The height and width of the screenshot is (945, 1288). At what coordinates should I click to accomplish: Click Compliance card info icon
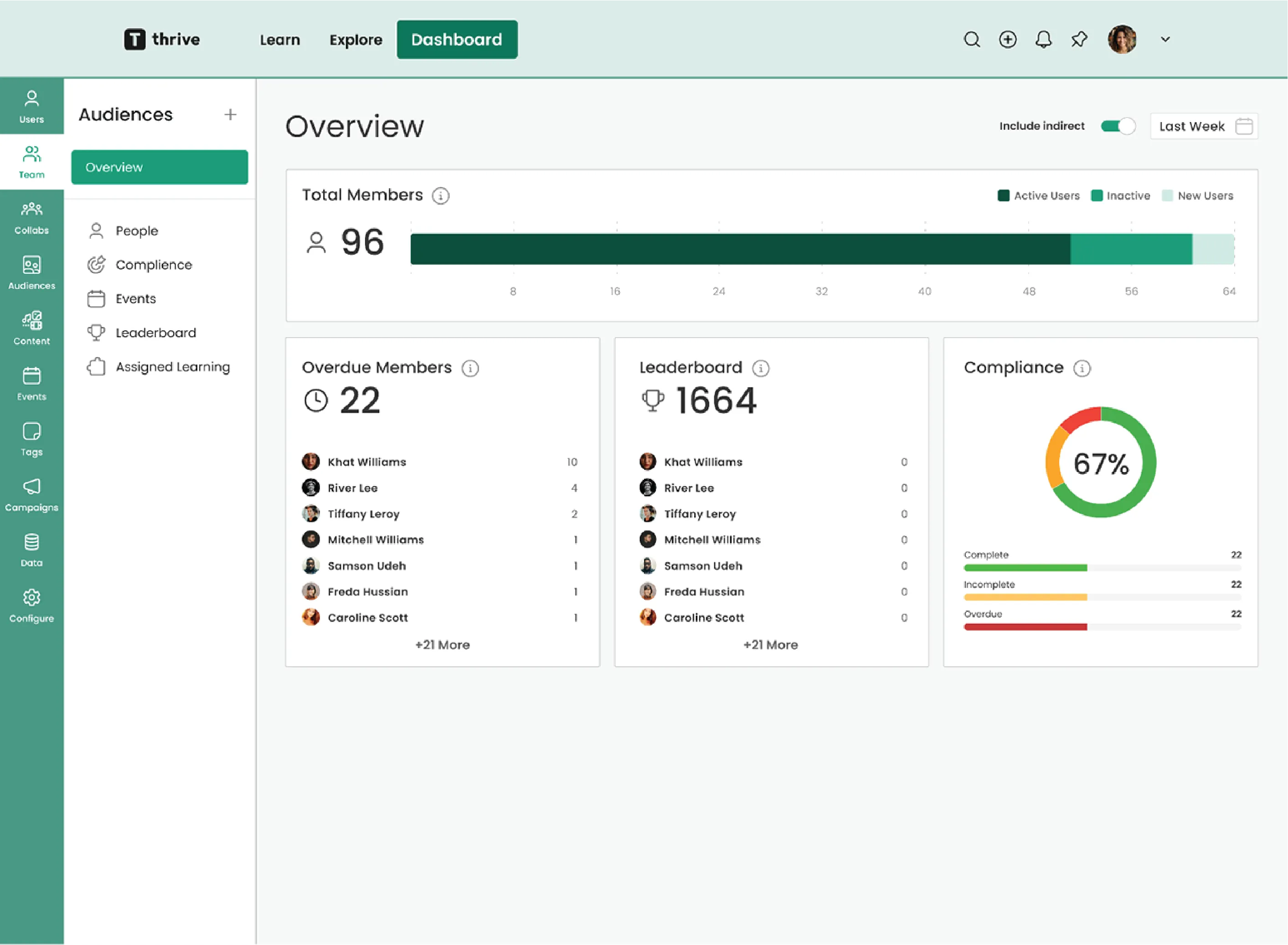tap(1082, 369)
